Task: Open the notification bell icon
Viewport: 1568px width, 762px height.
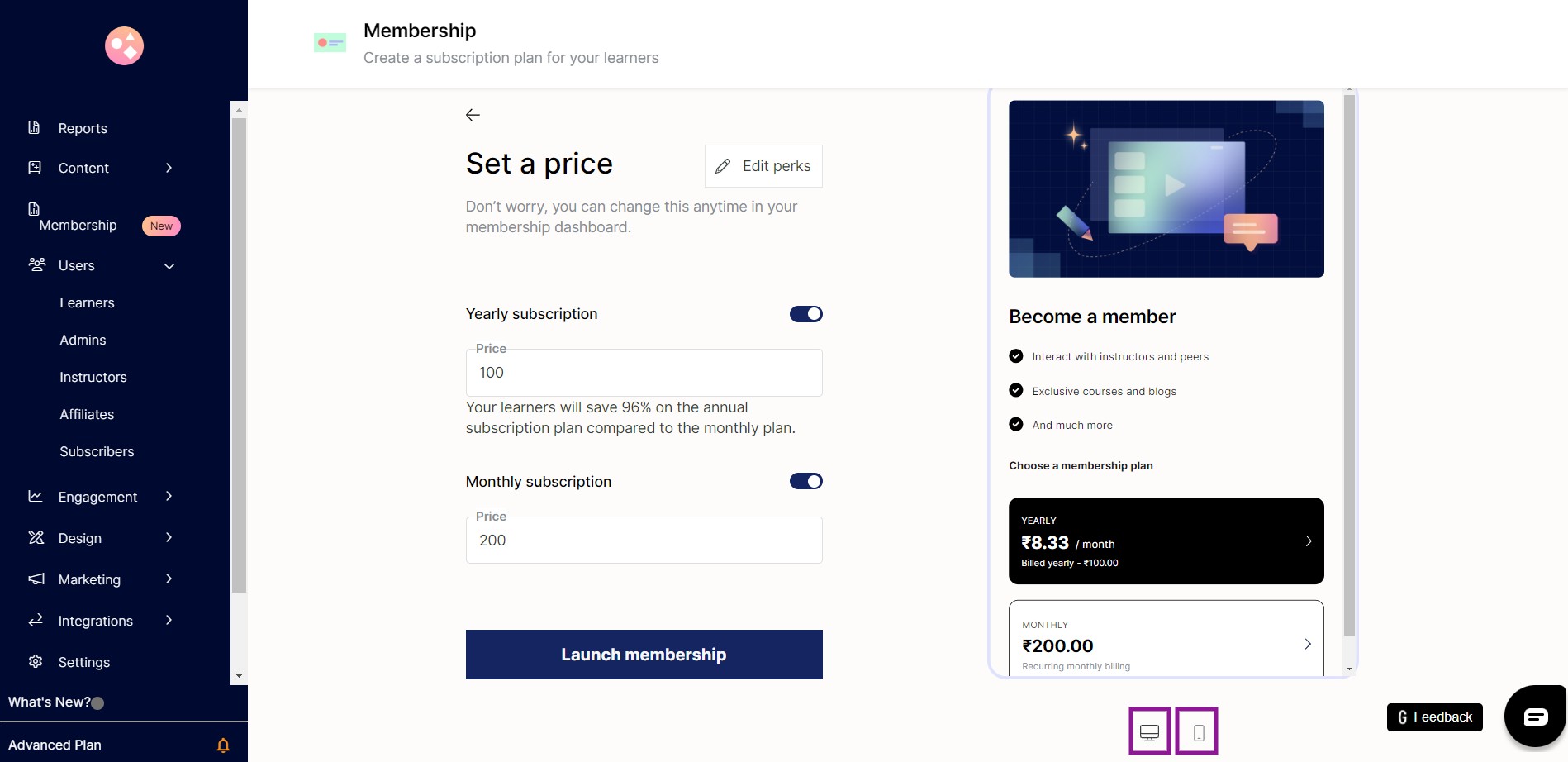Action: coord(223,745)
